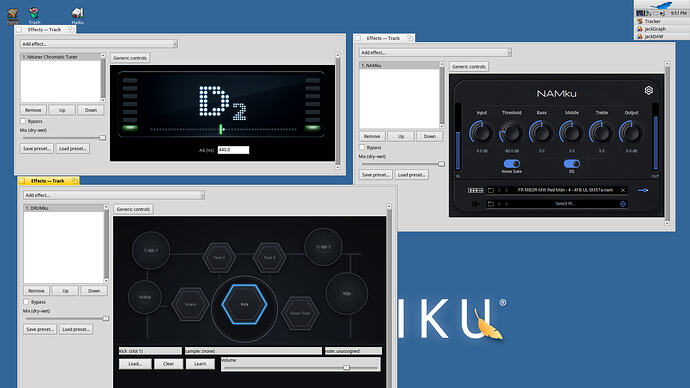690x388 pixels.
Task: Click the NAMku Treble knob
Action: click(601, 132)
